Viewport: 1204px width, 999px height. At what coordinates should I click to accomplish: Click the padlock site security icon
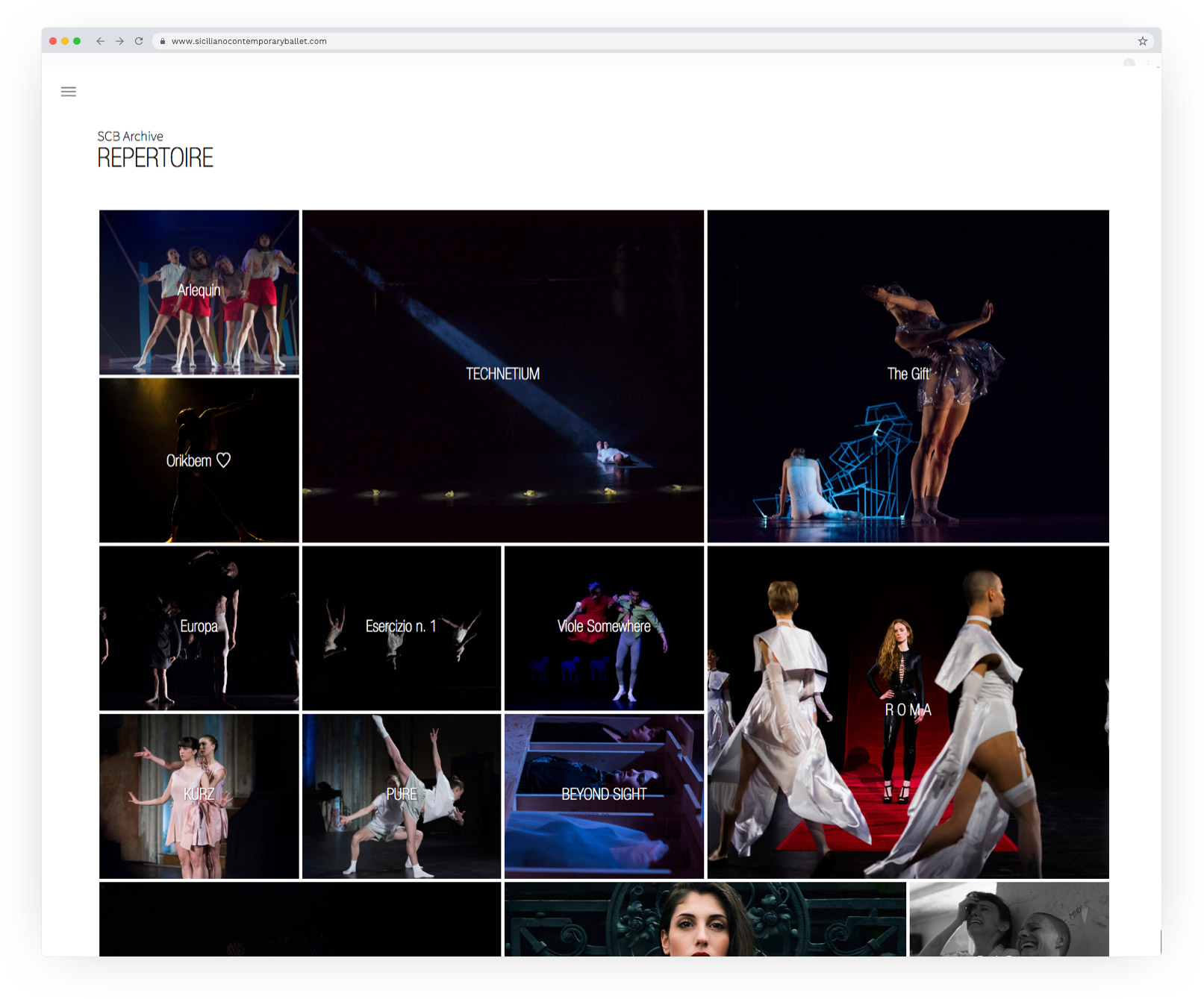(162, 41)
